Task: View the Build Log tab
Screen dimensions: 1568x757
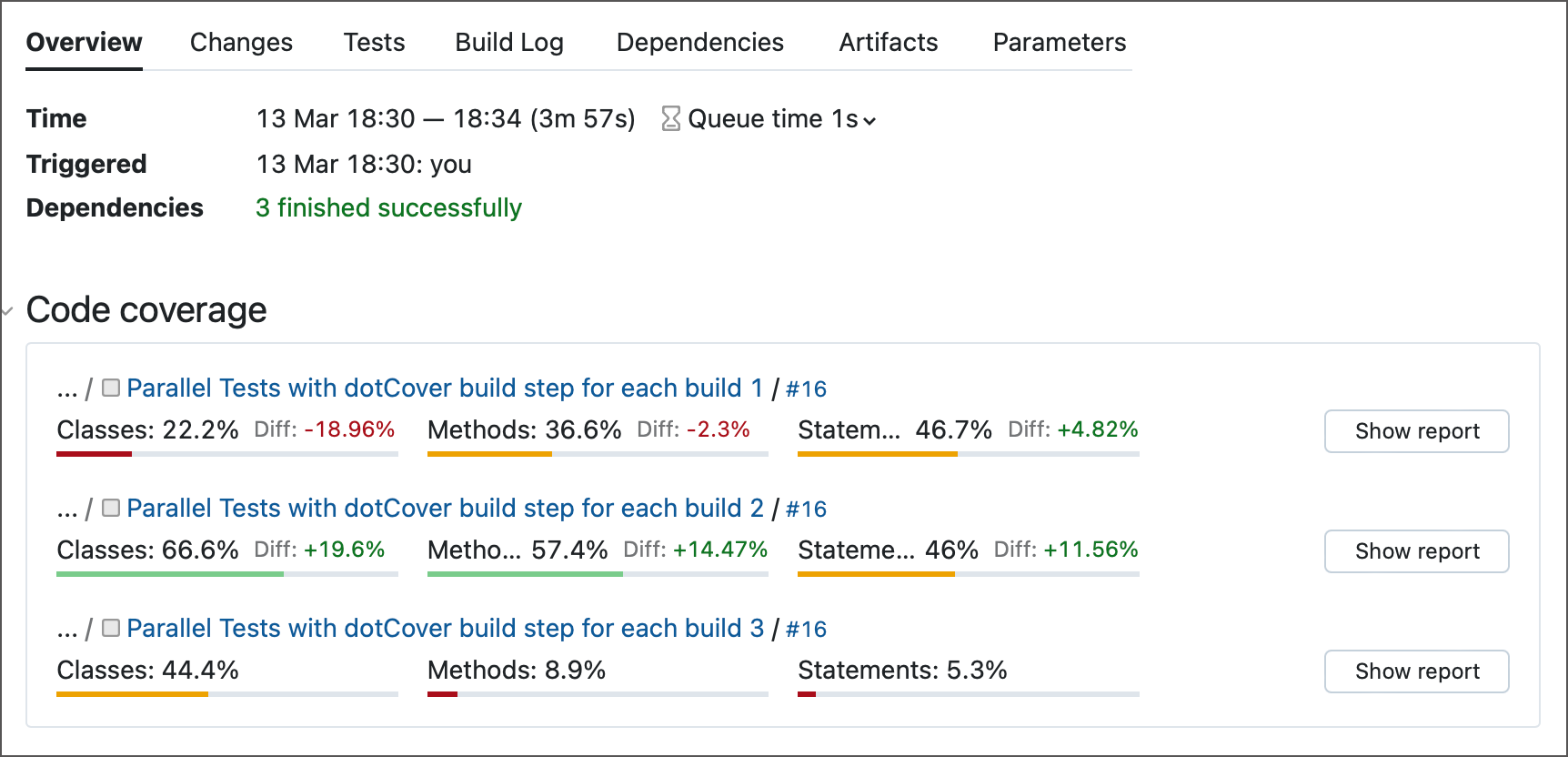Action: [508, 42]
